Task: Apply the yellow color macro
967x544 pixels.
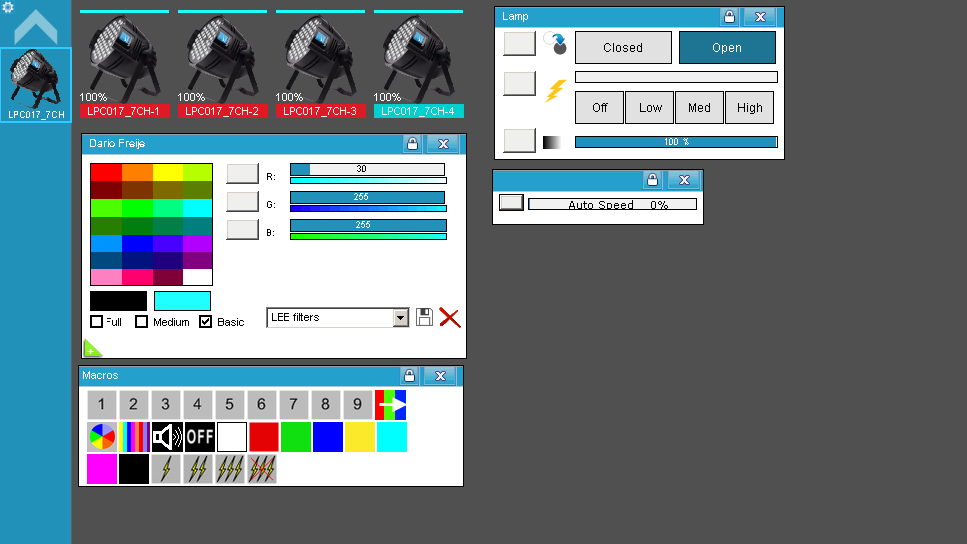Action: (x=360, y=437)
